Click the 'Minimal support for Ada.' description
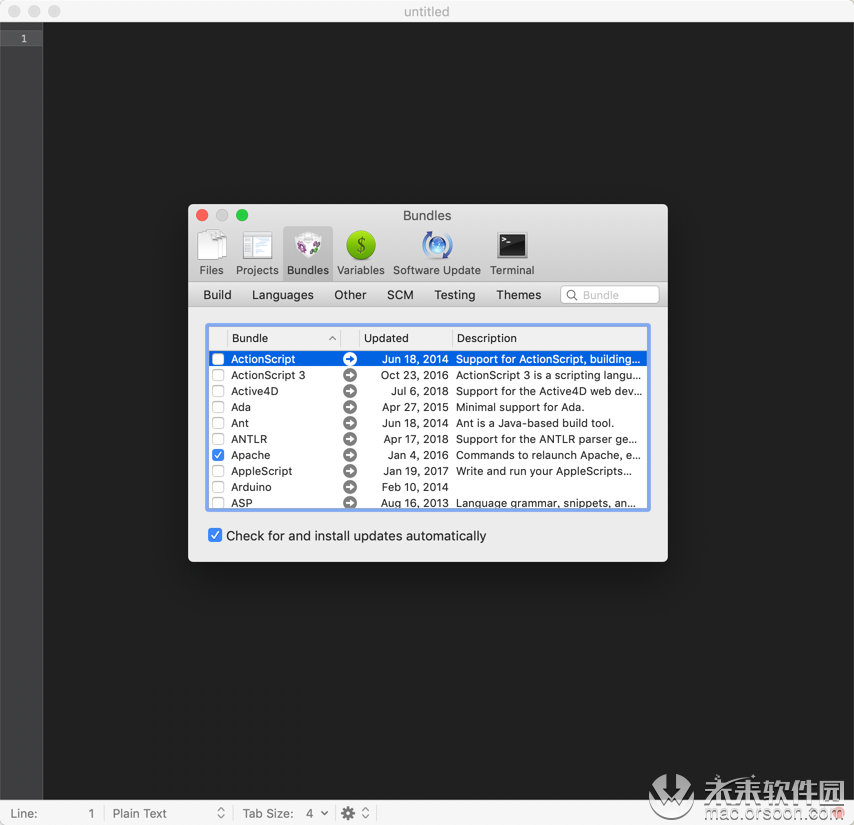This screenshot has width=854, height=825. coord(520,407)
